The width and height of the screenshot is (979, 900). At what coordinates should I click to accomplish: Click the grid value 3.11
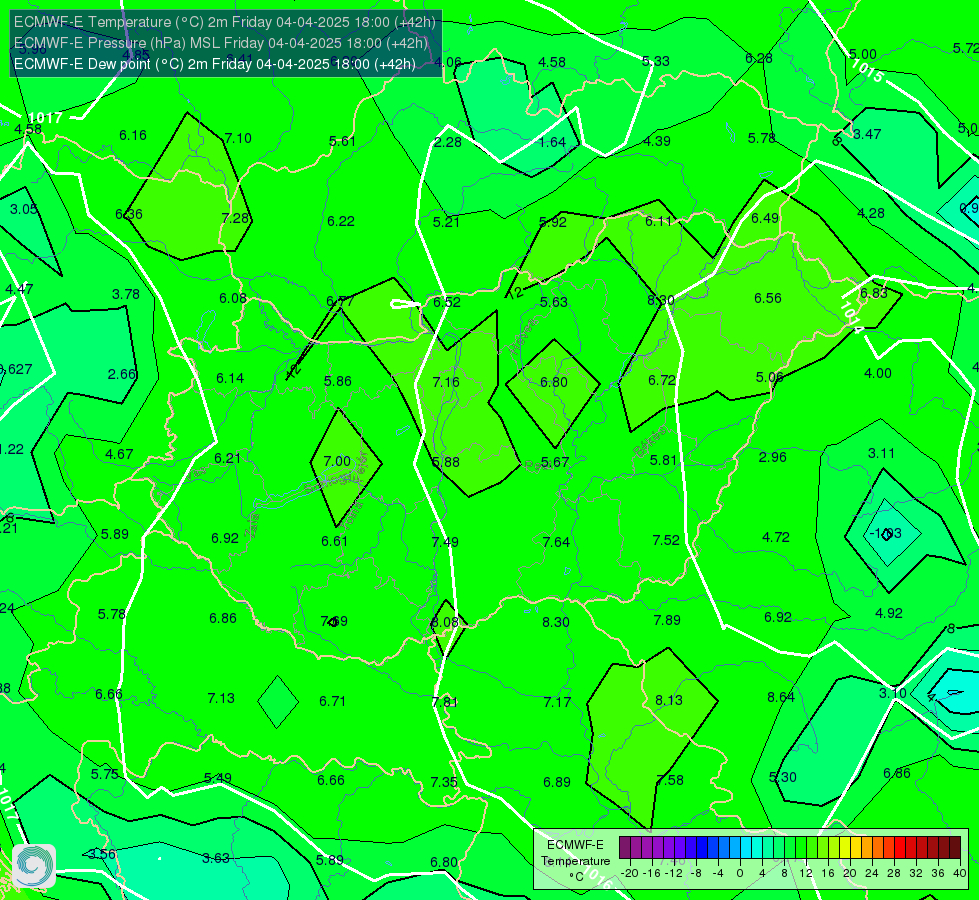coord(881,453)
